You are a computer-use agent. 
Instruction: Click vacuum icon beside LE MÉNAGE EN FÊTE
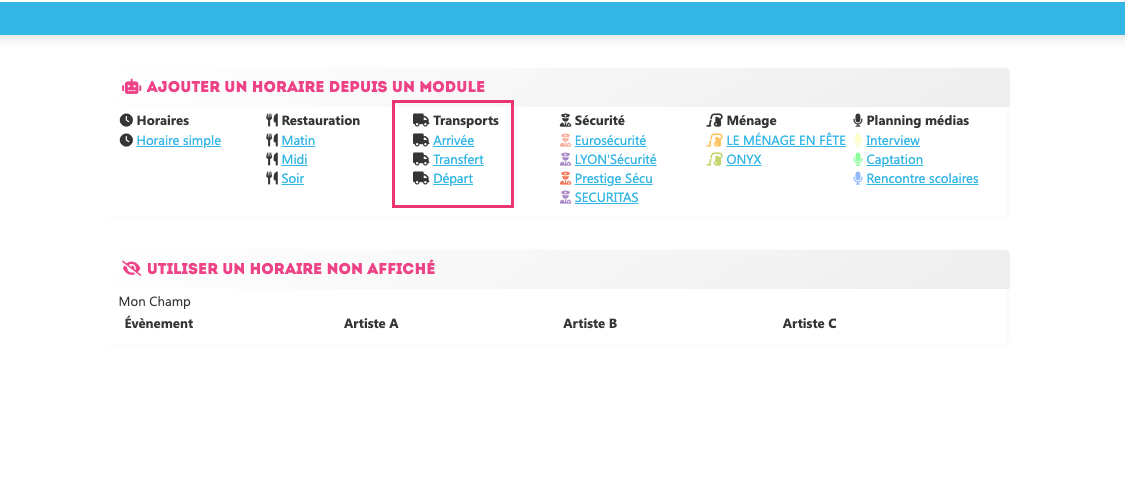pyautogui.click(x=715, y=141)
